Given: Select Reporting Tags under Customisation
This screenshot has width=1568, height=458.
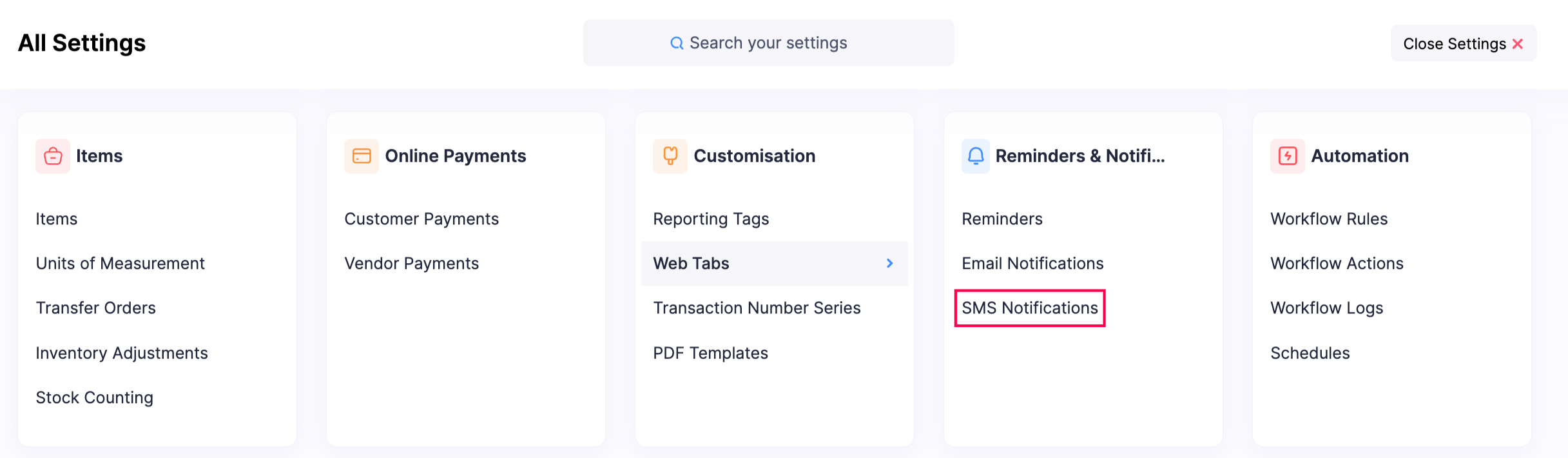Looking at the screenshot, I should coord(711,219).
